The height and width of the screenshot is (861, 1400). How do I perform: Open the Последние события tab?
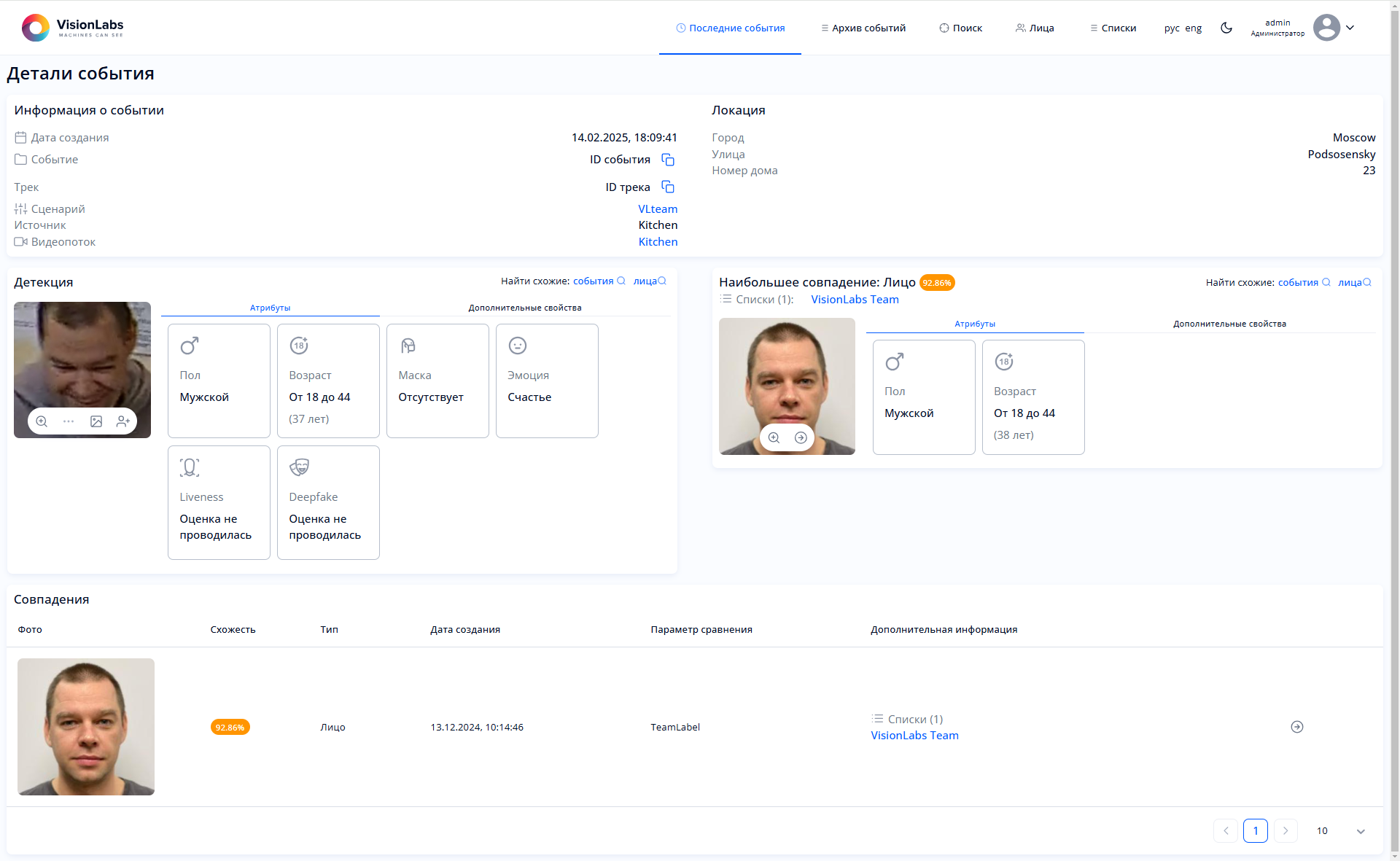click(730, 28)
